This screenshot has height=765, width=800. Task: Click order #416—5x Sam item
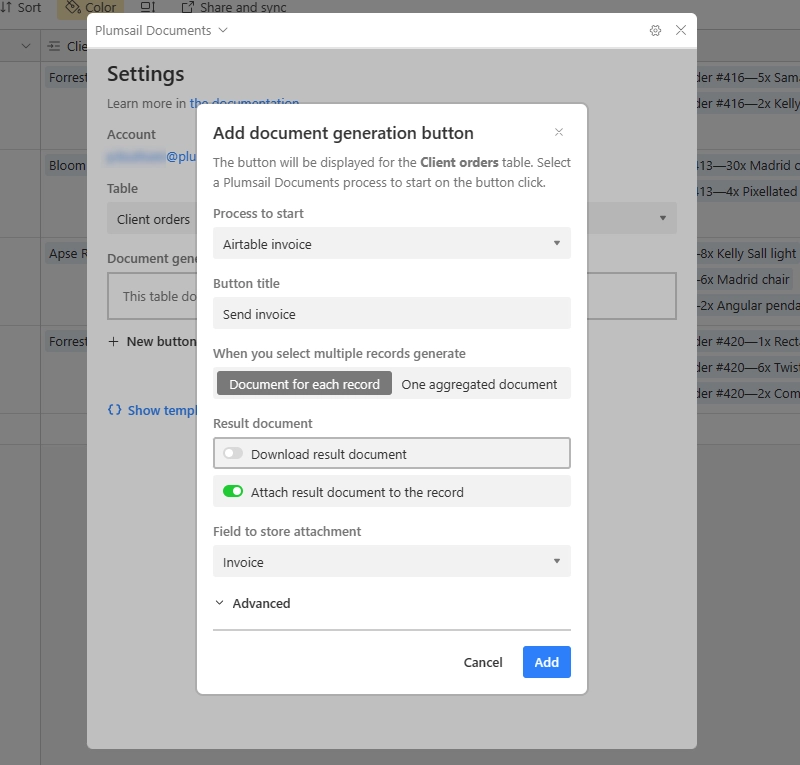tap(748, 78)
